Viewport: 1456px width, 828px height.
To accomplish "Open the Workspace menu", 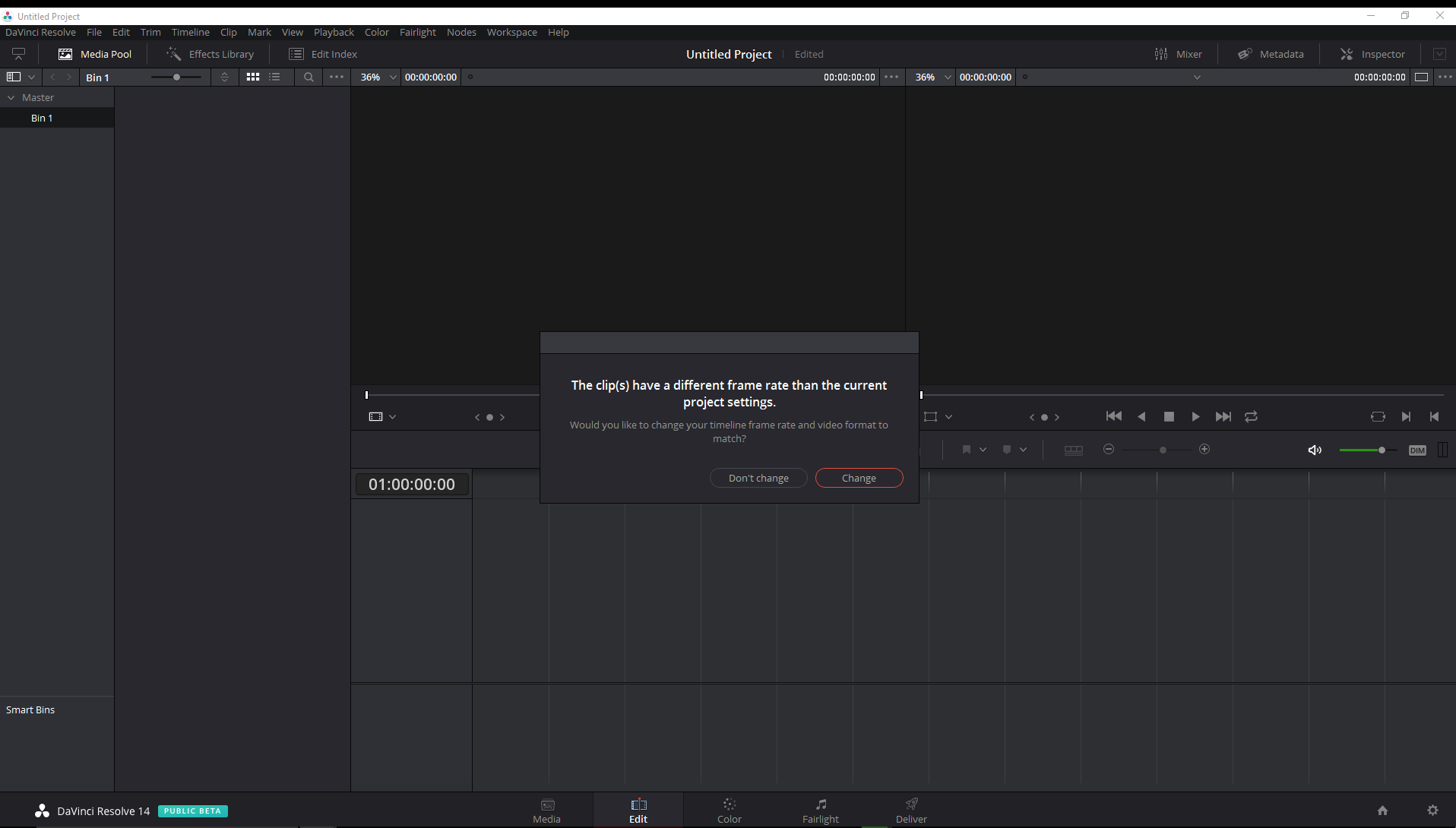I will point(511,32).
